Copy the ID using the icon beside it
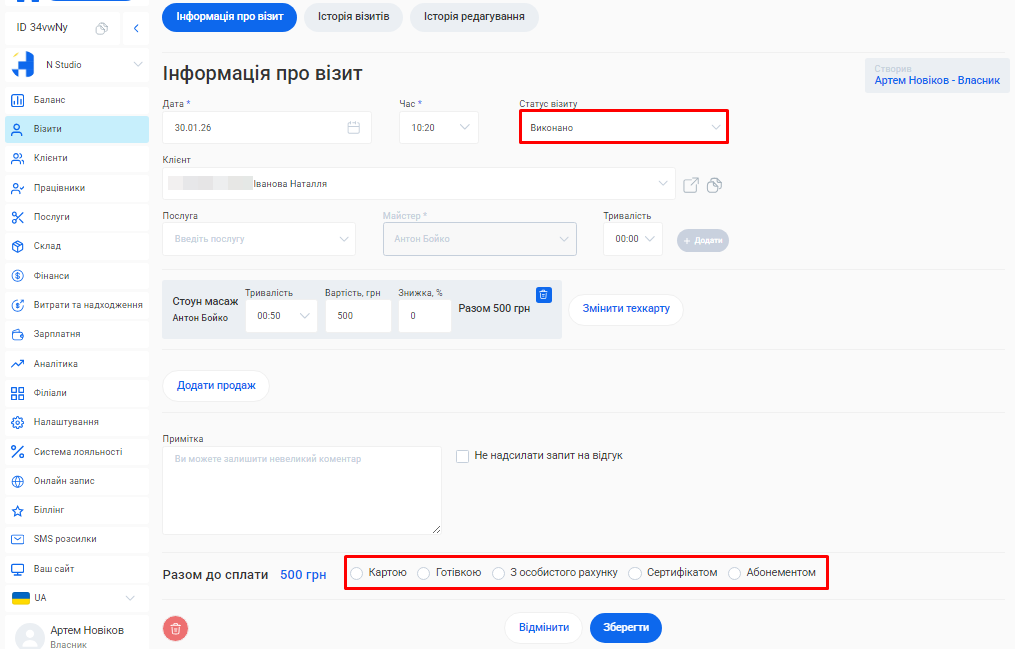Image resolution: width=1015 pixels, height=649 pixels. coord(101,29)
